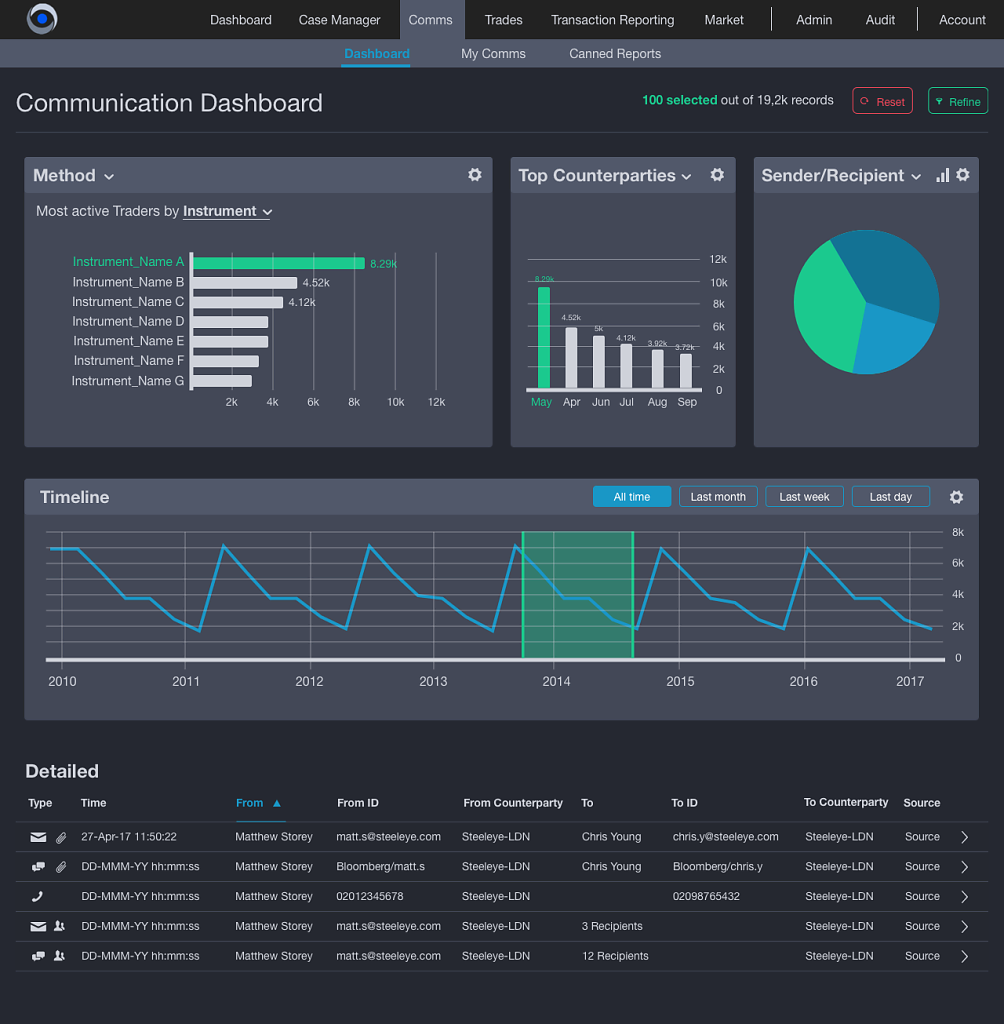Viewport: 1004px width, 1024px height.
Task: Click the Instrument_Name A green bar
Action: tap(279, 263)
